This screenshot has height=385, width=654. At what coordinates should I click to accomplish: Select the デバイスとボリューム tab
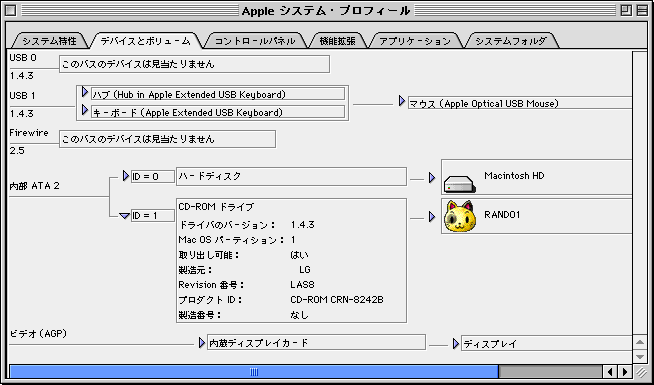[x=146, y=41]
